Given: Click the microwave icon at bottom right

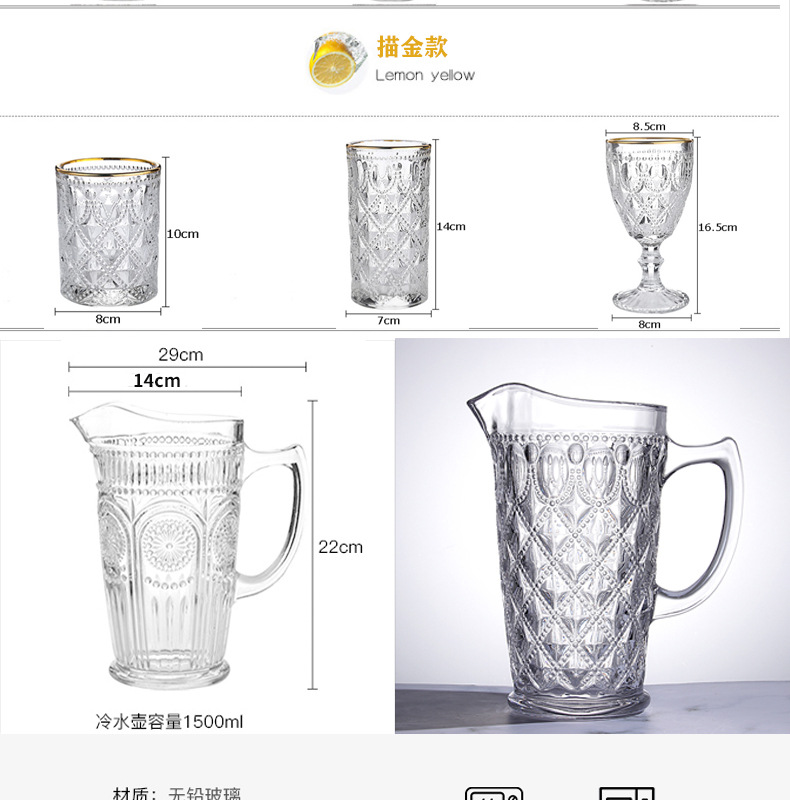Looking at the screenshot, I should (x=626, y=793).
